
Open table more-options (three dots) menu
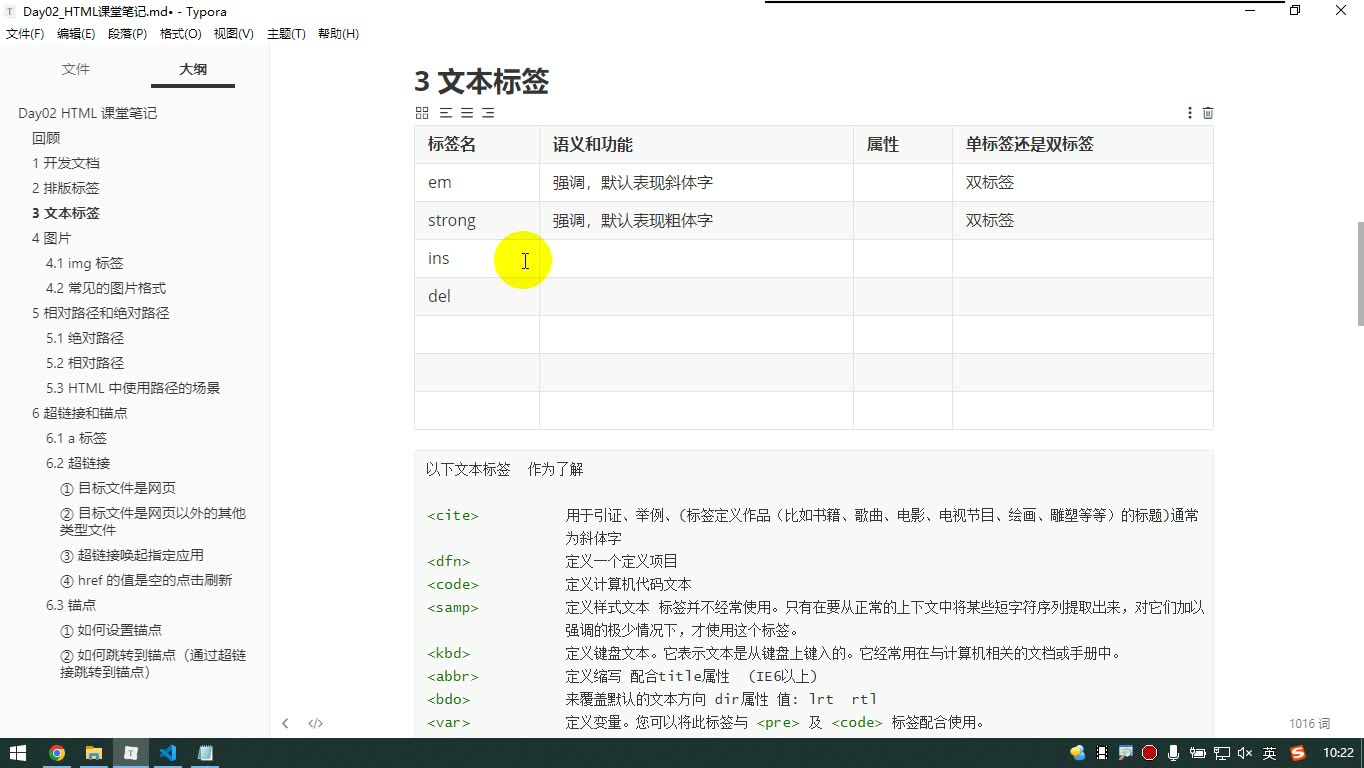(1189, 113)
